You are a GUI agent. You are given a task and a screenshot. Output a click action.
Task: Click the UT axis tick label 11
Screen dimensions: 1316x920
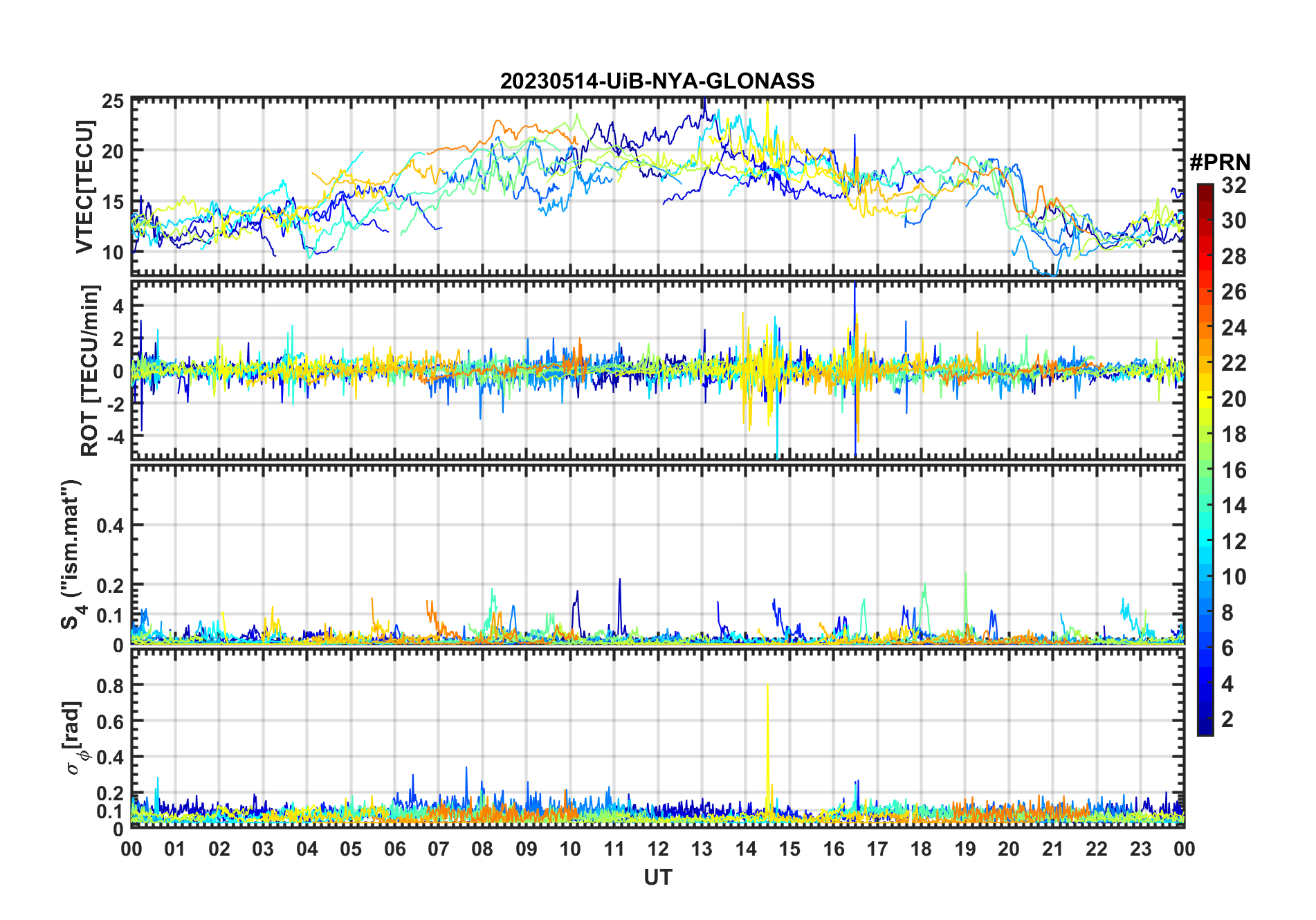614,849
